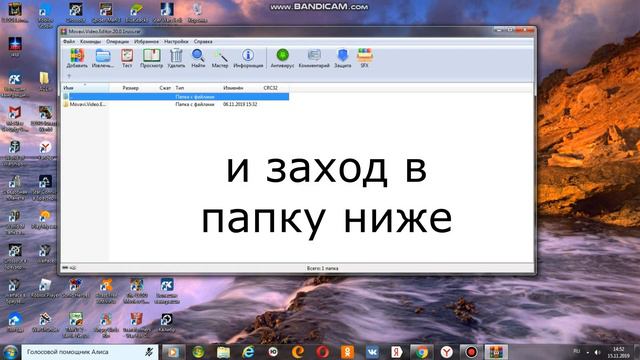Click the Alice microphone icon in taskbar
Viewport: 640px width, 360px height.
pos(149,352)
